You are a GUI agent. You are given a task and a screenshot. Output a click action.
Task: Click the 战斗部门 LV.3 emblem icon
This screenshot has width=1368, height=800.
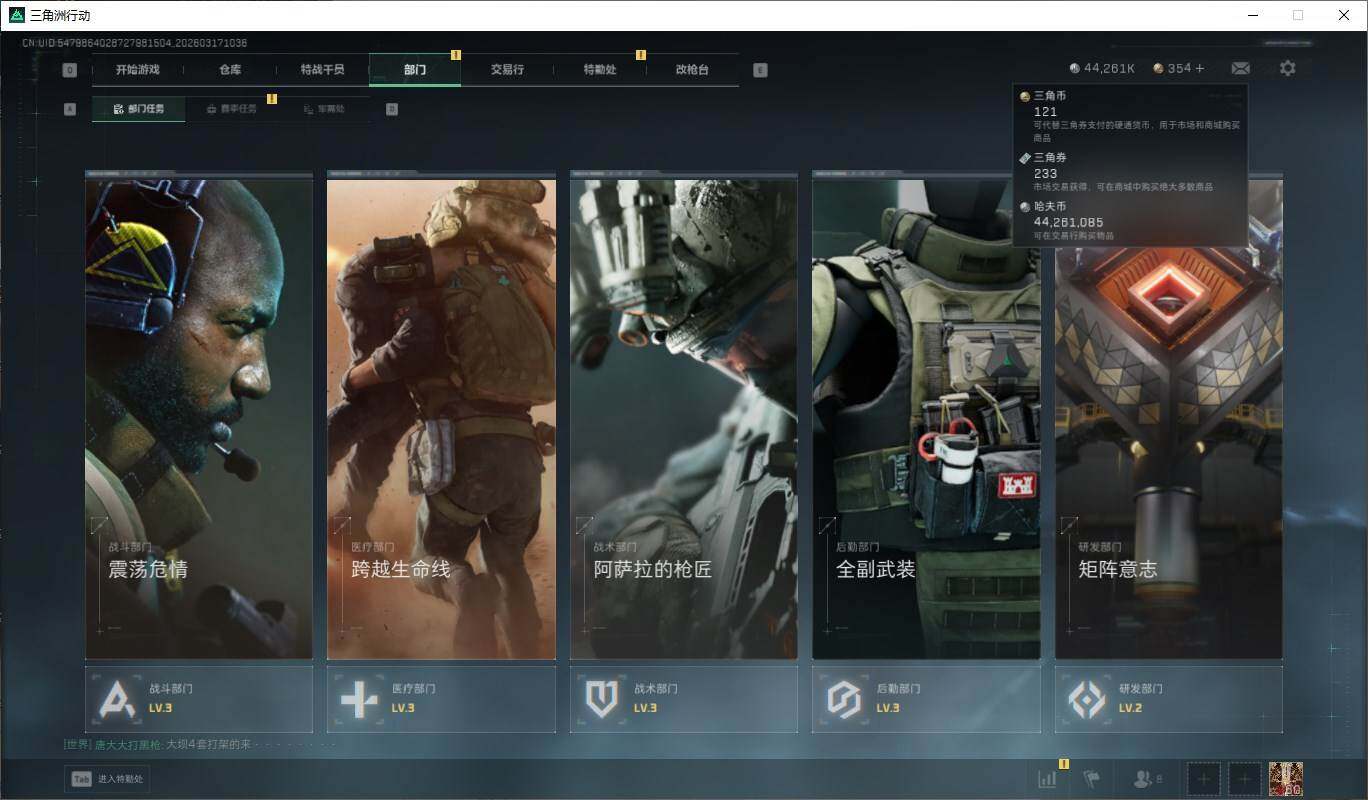[x=116, y=699]
